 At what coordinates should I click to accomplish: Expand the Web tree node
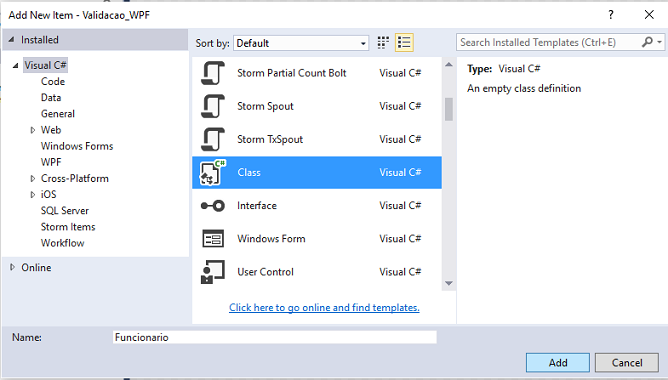click(32, 130)
